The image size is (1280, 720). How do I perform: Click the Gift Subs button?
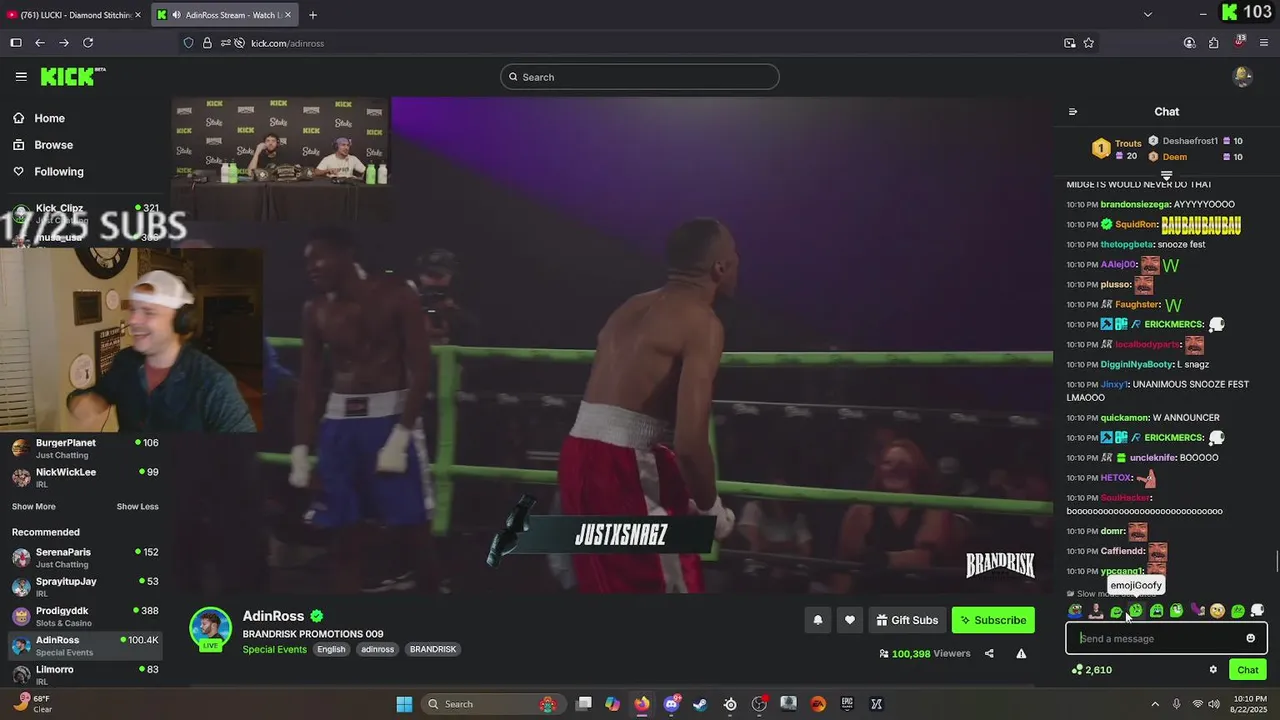907,620
